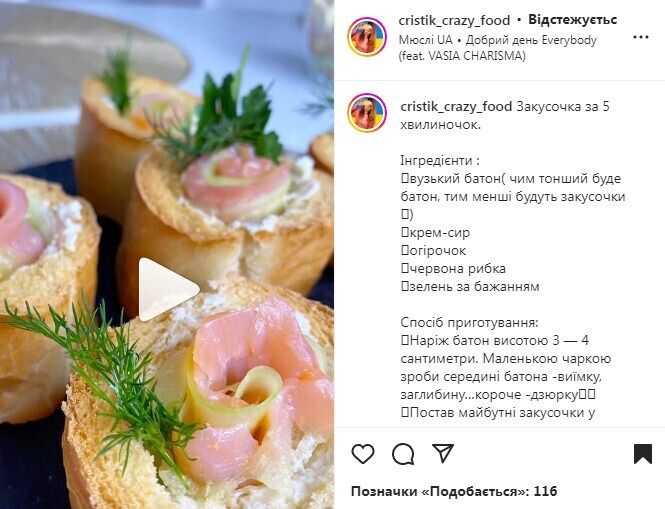
Task: Toggle the Відстежується following button
Action: pos(573,20)
